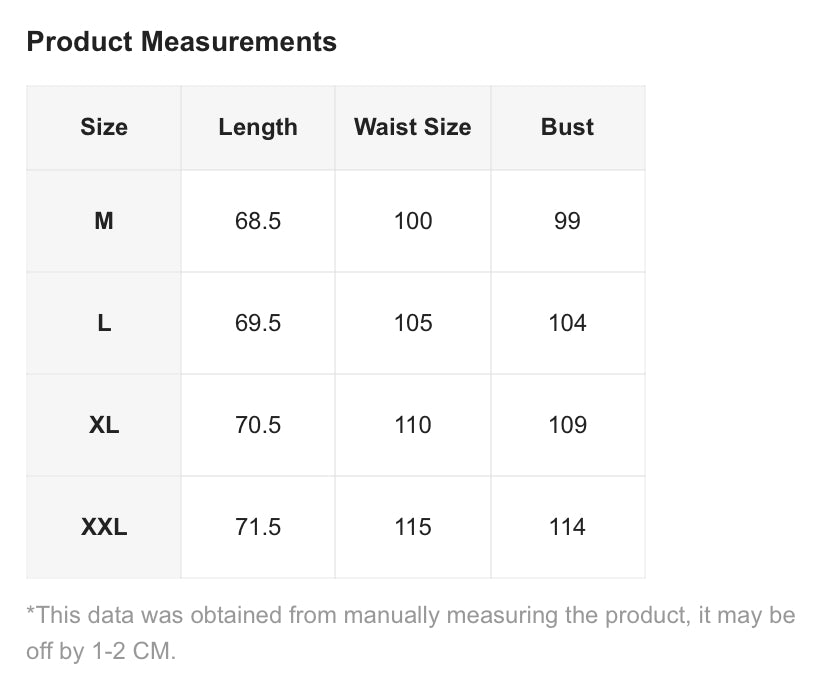
Task: Click the M size row label
Action: [x=104, y=221]
